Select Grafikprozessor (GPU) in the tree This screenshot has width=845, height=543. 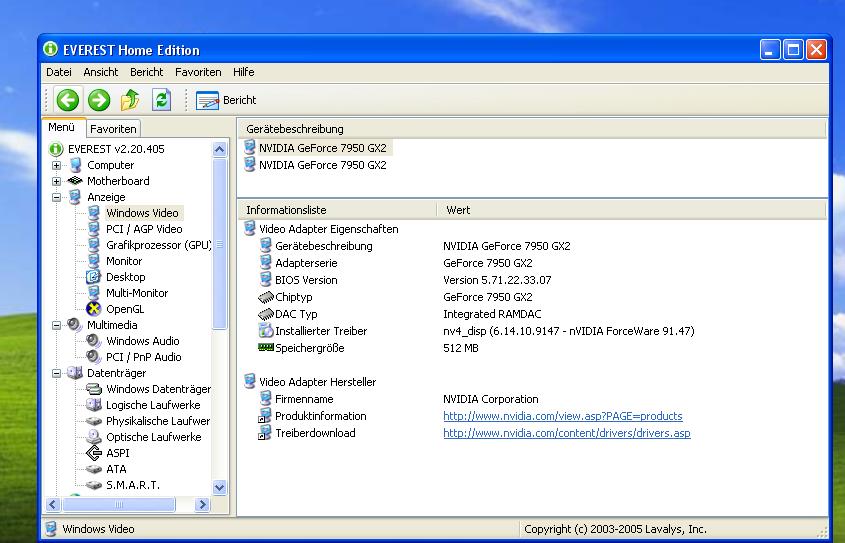(x=158, y=245)
